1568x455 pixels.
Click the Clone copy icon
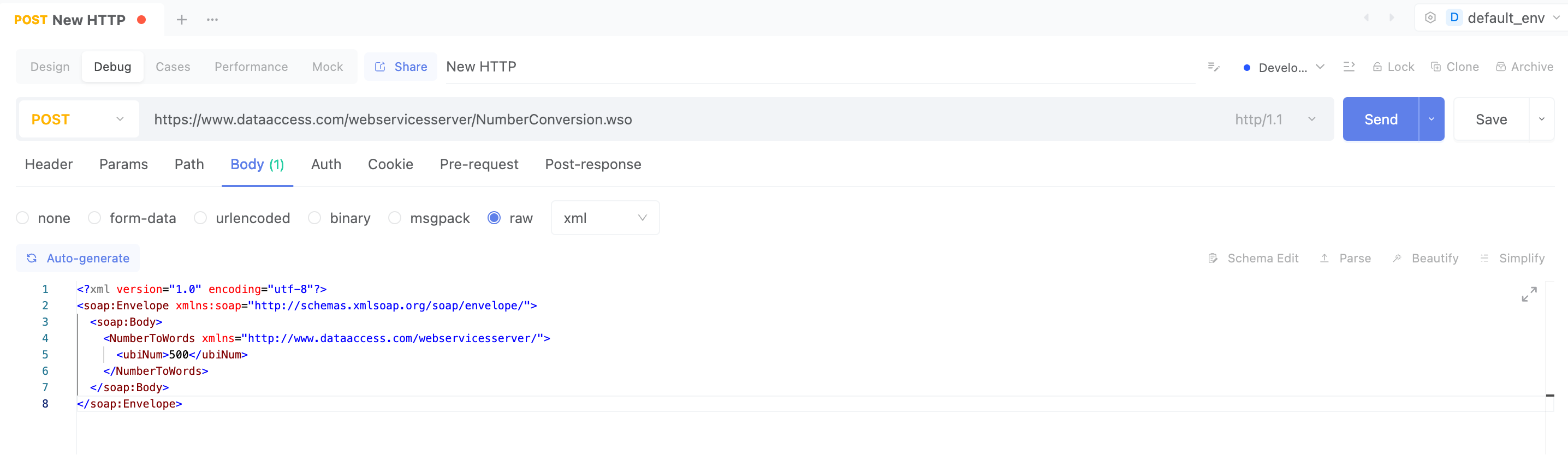point(1435,67)
